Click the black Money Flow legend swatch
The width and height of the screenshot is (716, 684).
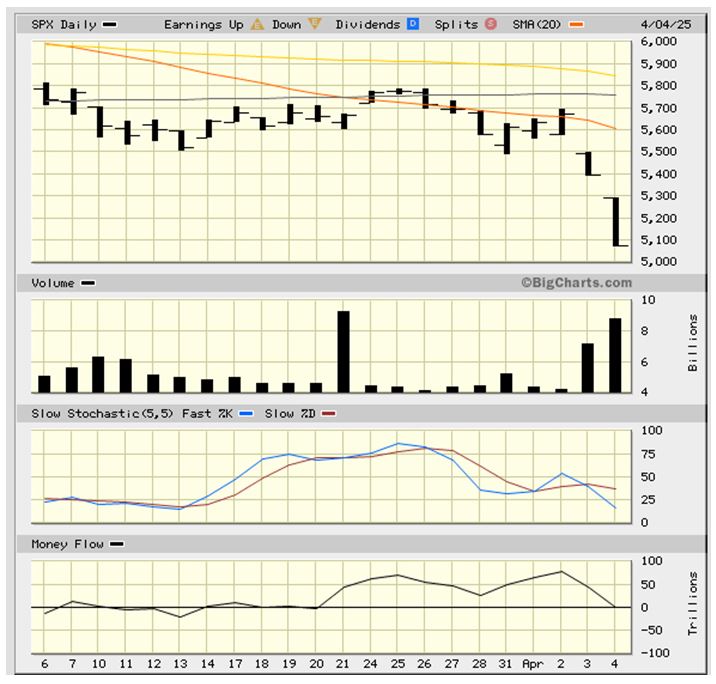pos(117,544)
